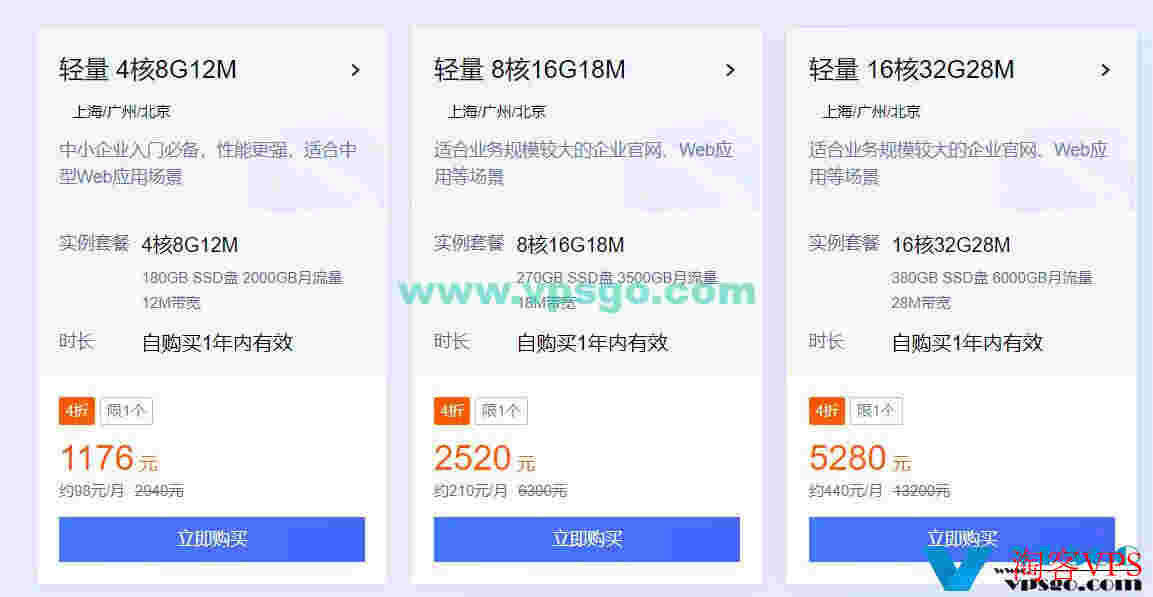Select 限1个 tag on the 1176元 card
The width and height of the screenshot is (1153, 597).
coord(126,411)
